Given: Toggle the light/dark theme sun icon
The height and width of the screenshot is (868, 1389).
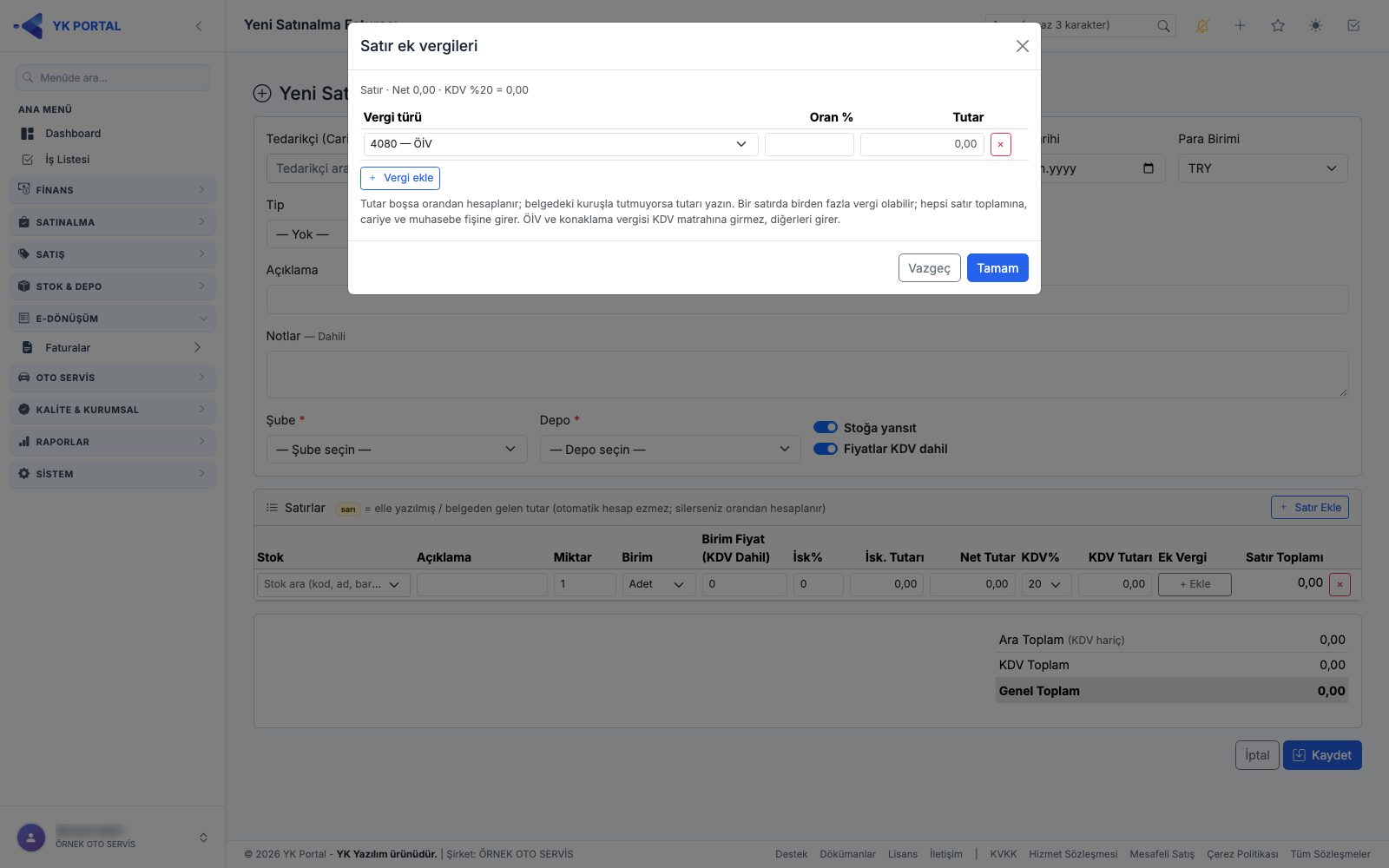Looking at the screenshot, I should point(1316,26).
